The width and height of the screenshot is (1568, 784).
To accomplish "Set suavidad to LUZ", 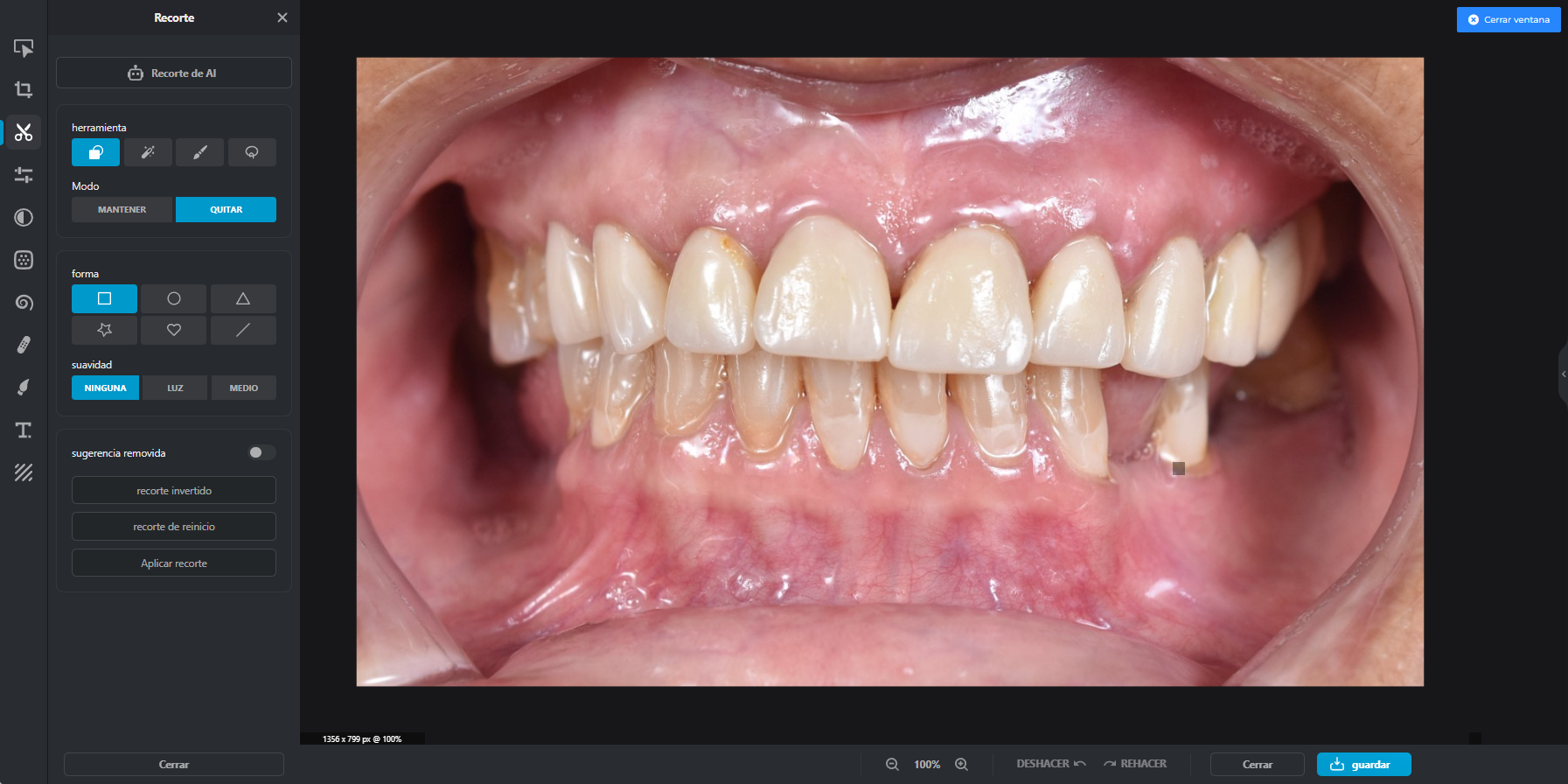I will pos(175,388).
